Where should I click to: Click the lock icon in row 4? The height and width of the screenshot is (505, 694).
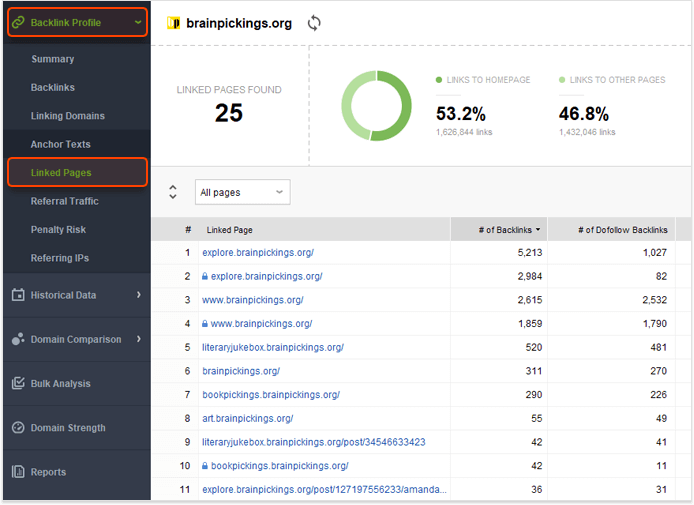pyautogui.click(x=205, y=324)
